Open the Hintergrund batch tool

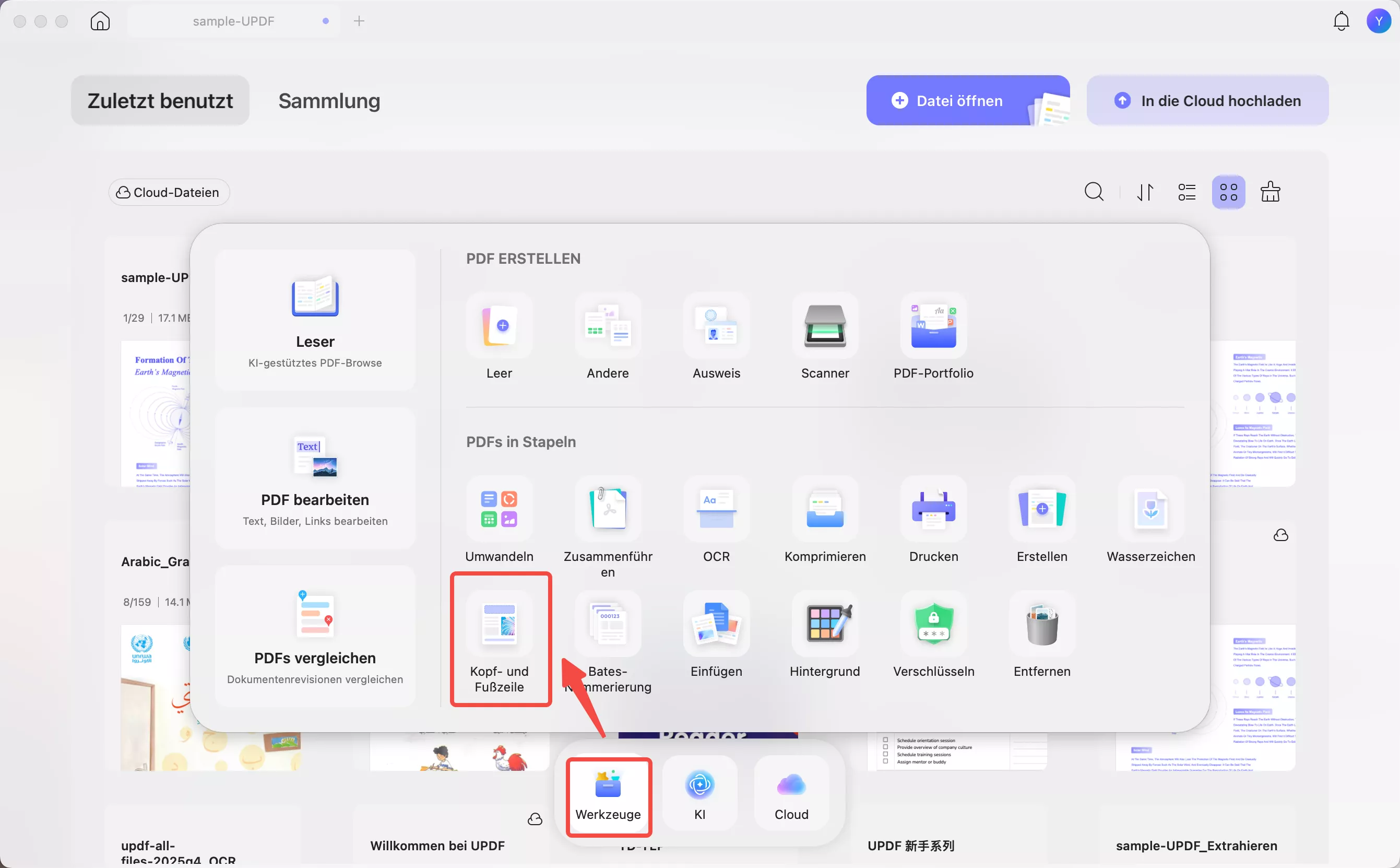pyautogui.click(x=825, y=625)
